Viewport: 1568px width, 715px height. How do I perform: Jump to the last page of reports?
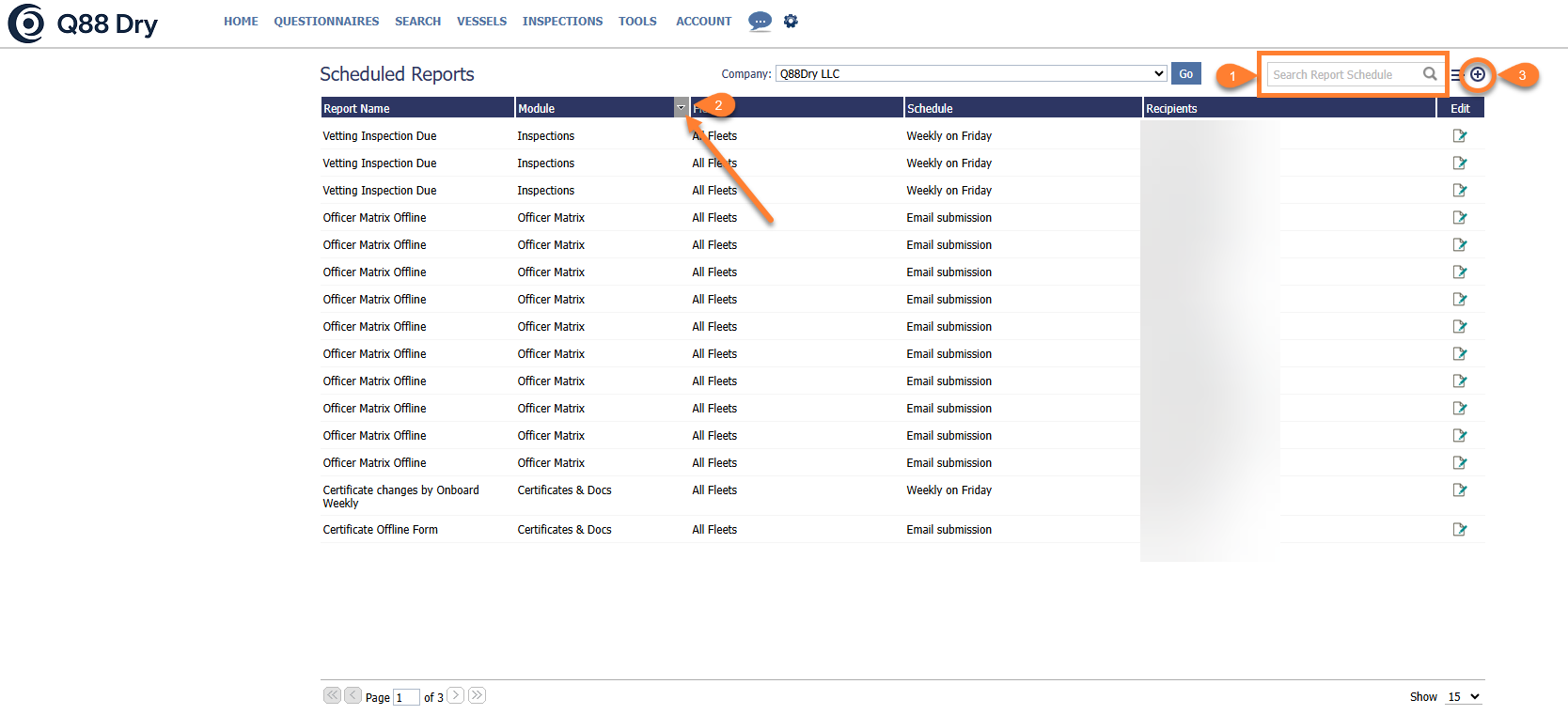[x=477, y=695]
